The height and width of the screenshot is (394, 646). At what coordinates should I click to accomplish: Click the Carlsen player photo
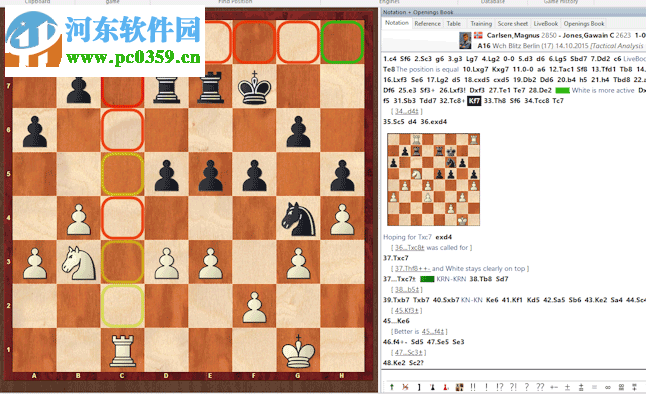465,40
